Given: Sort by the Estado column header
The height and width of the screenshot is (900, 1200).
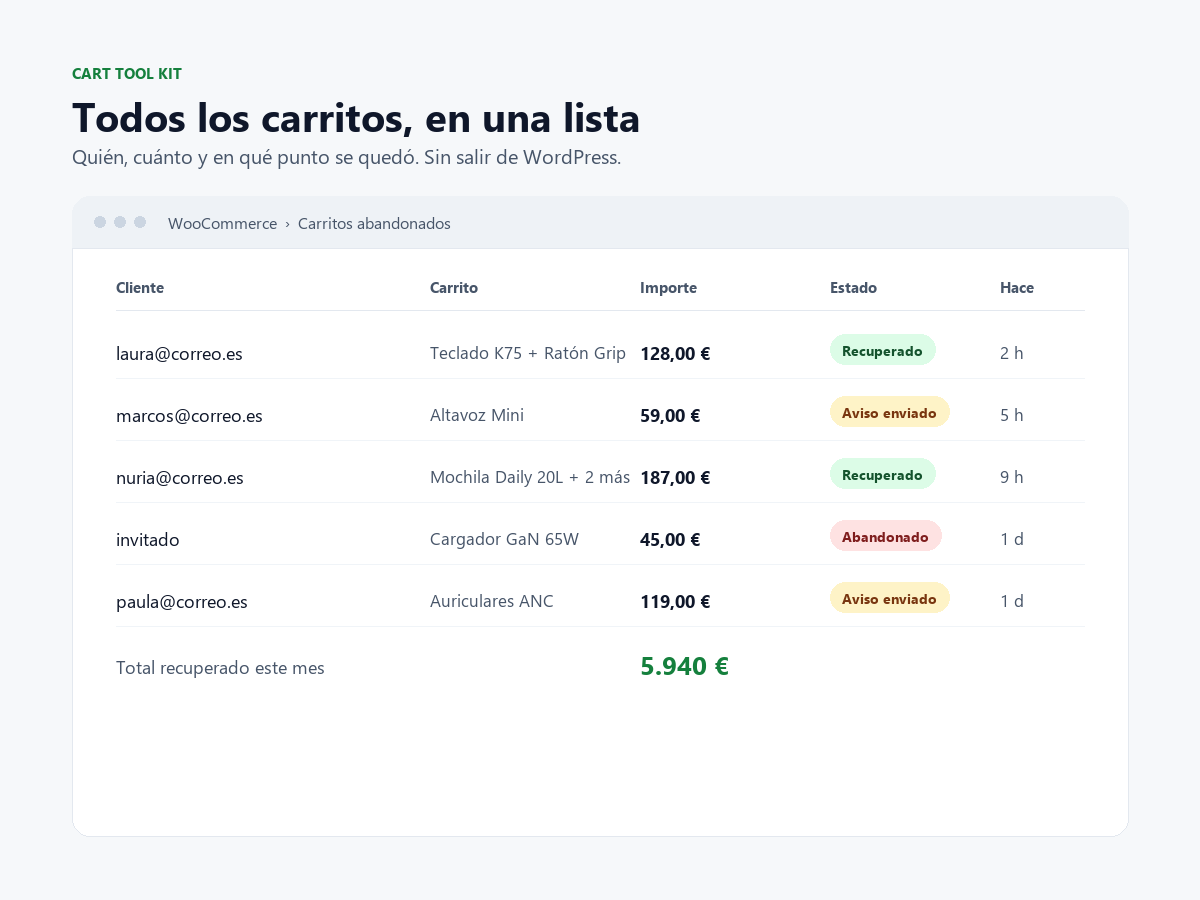Looking at the screenshot, I should (x=853, y=288).
